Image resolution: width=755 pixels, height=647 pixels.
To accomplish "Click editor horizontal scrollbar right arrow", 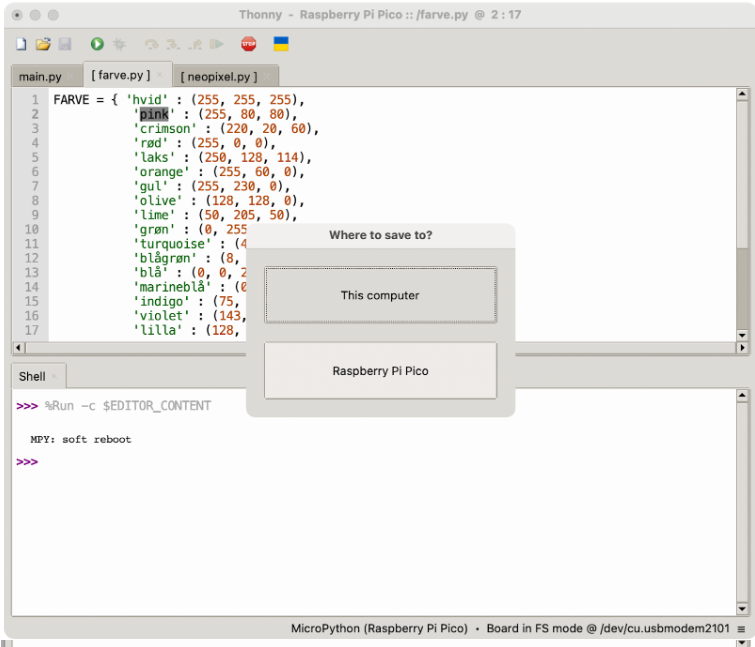I will [742, 347].
